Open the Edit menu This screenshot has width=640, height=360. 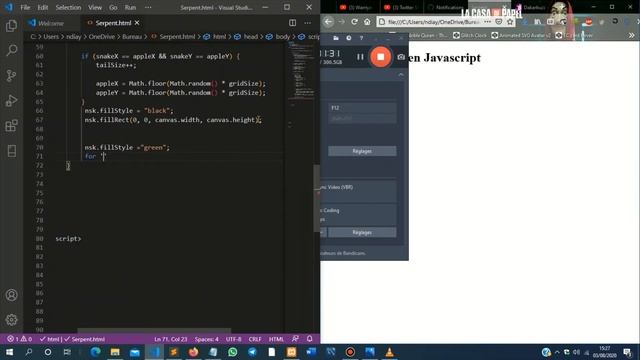(43, 7)
